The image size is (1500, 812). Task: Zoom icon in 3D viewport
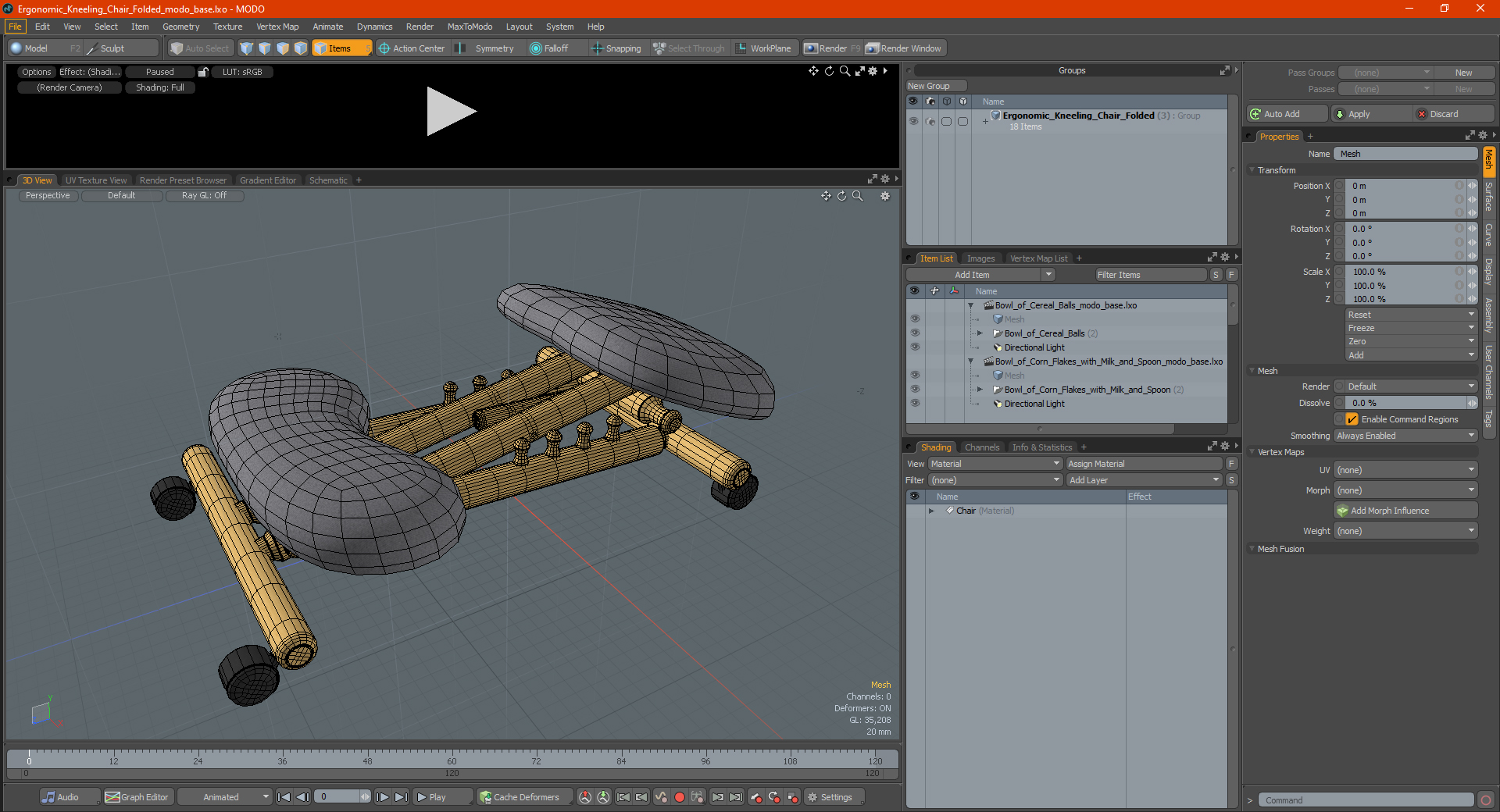point(858,196)
